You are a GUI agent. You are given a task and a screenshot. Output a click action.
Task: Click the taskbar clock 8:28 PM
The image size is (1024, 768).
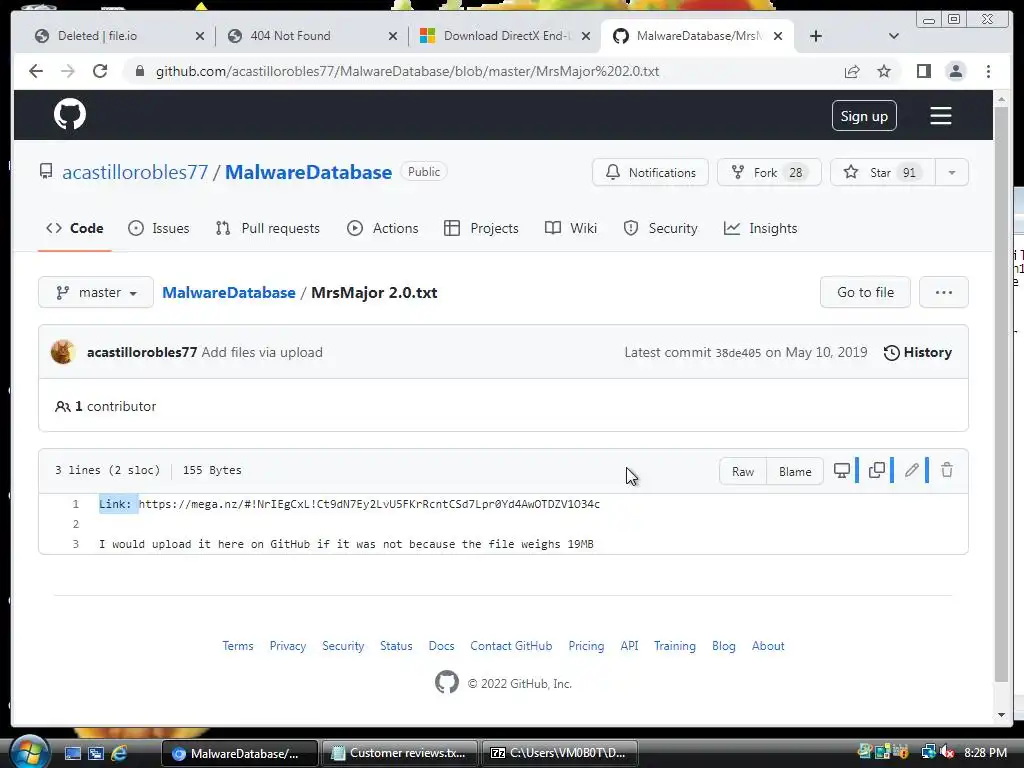[985, 753]
